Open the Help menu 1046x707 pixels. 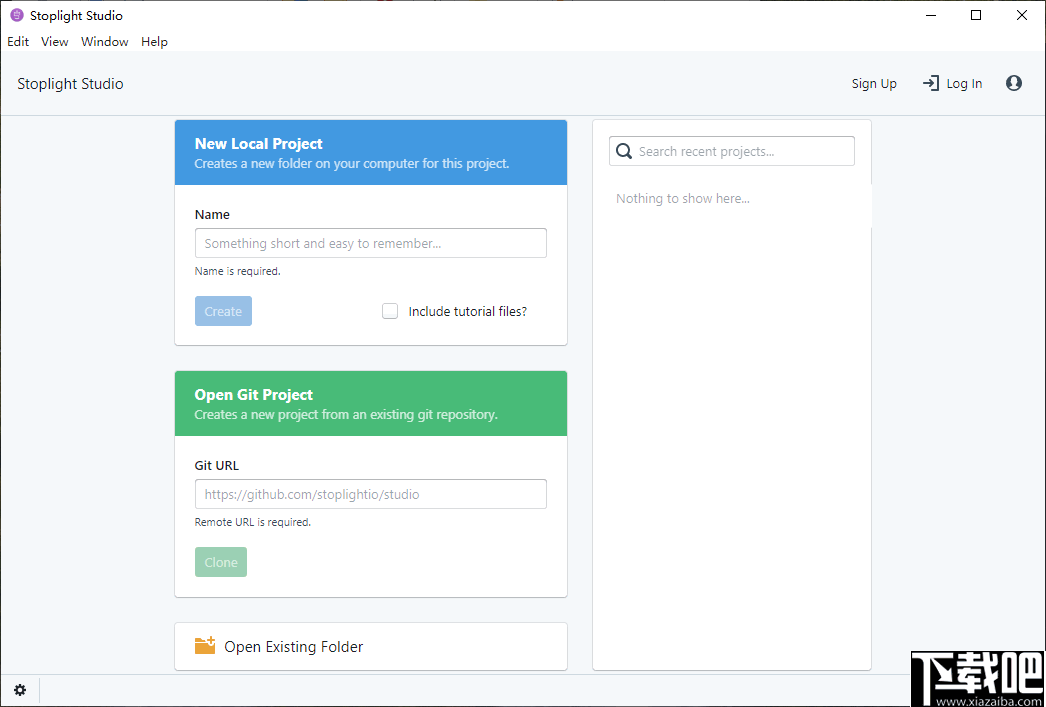[x=154, y=42]
